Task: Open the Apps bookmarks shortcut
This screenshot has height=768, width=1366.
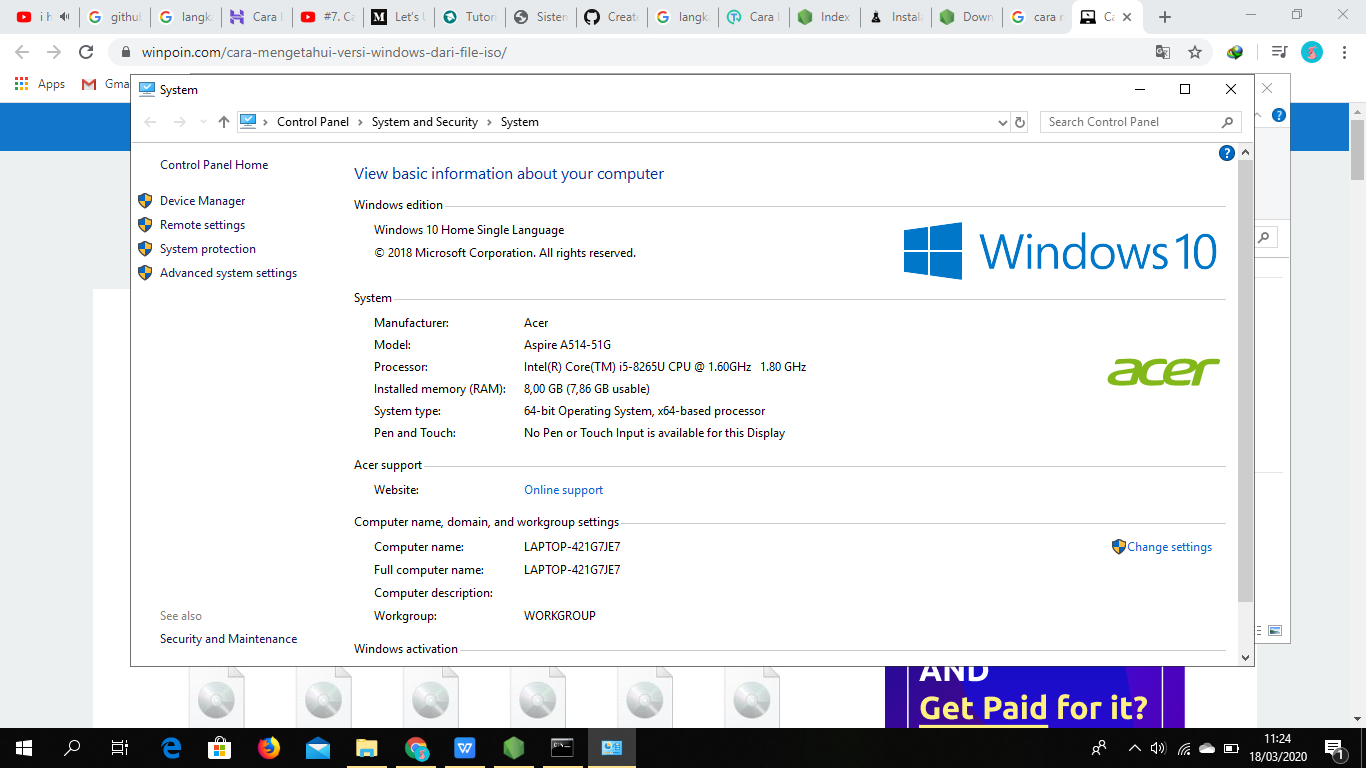Action: pos(40,84)
